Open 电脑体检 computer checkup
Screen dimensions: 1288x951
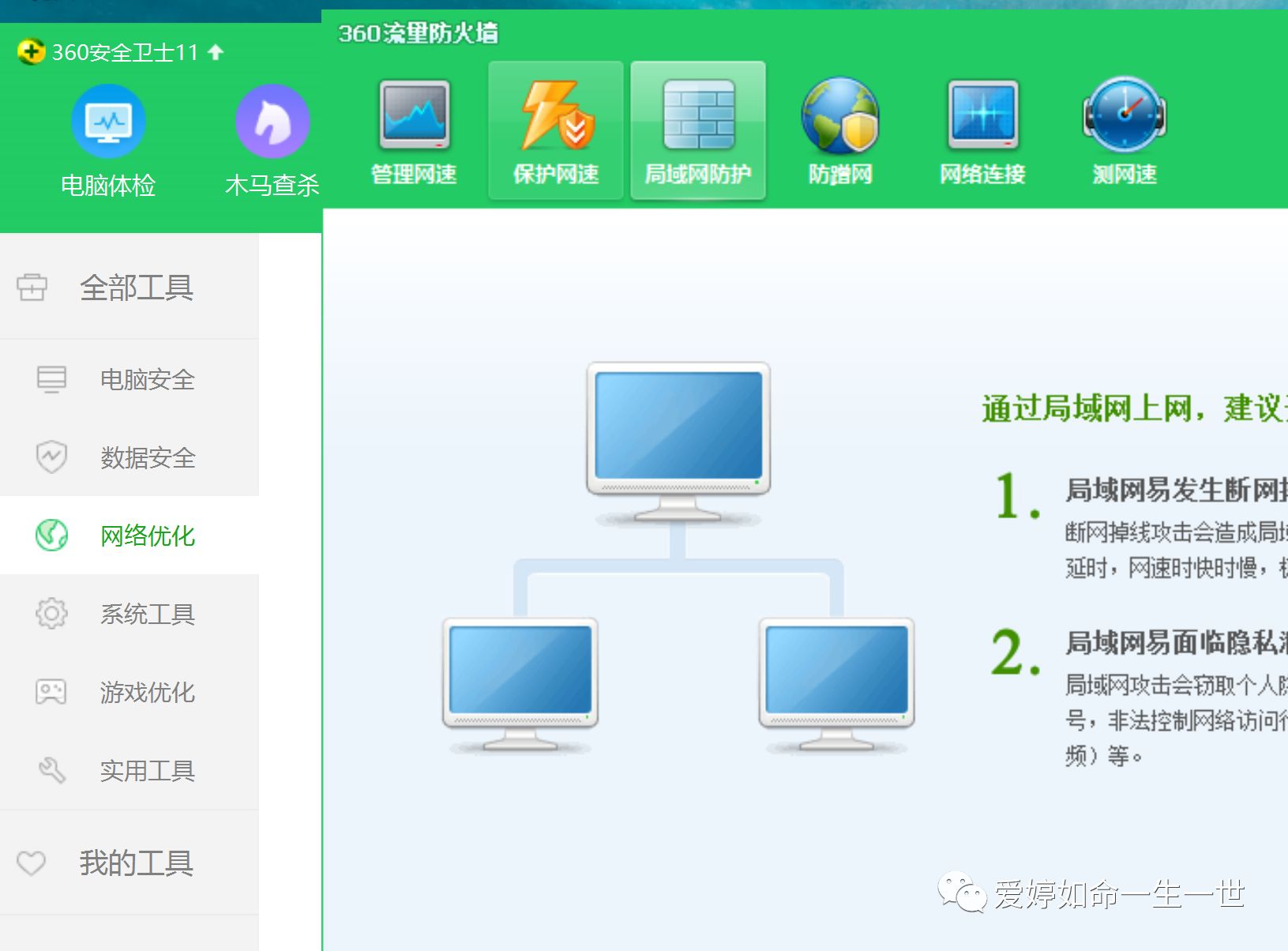108,142
